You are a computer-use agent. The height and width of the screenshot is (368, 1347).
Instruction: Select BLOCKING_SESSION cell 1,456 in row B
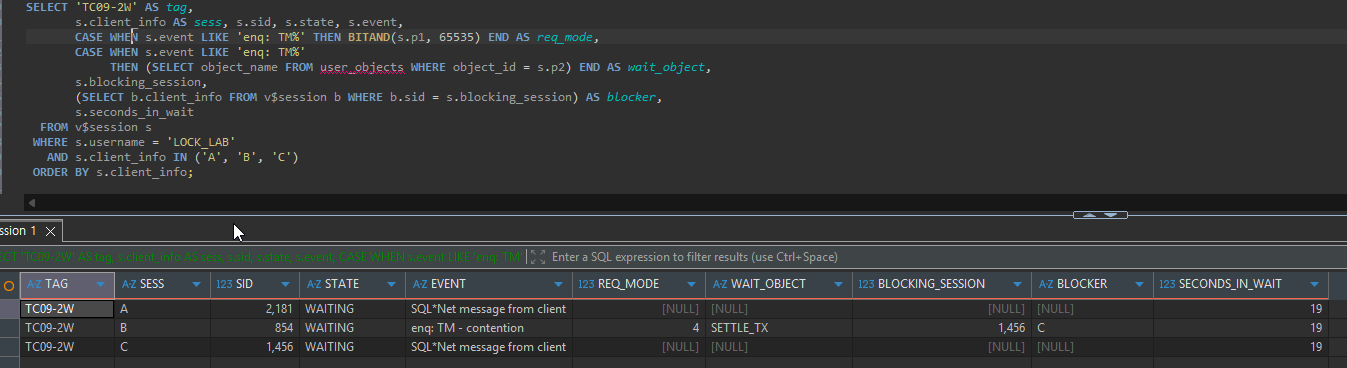[x=941, y=328]
